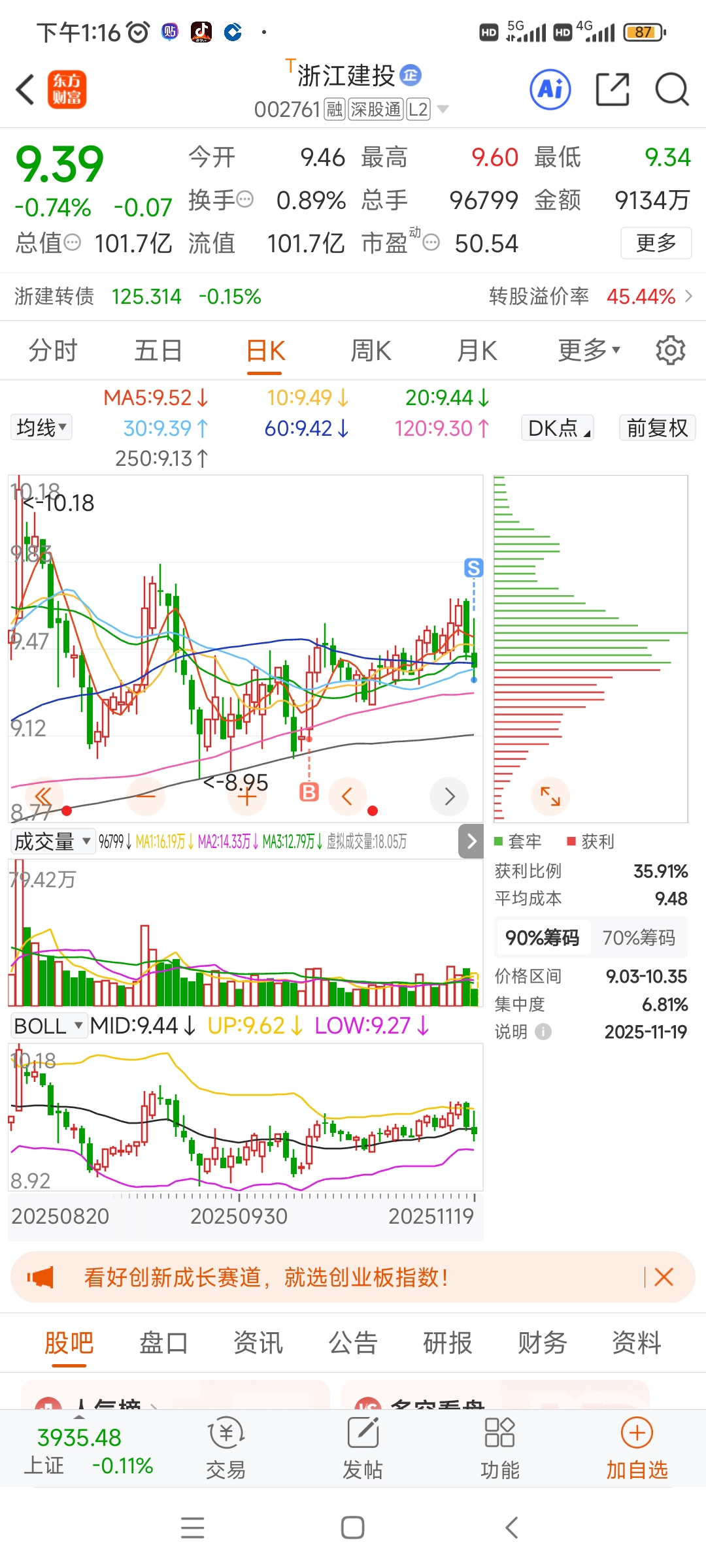Tap the info icon beside 说明

[543, 1032]
